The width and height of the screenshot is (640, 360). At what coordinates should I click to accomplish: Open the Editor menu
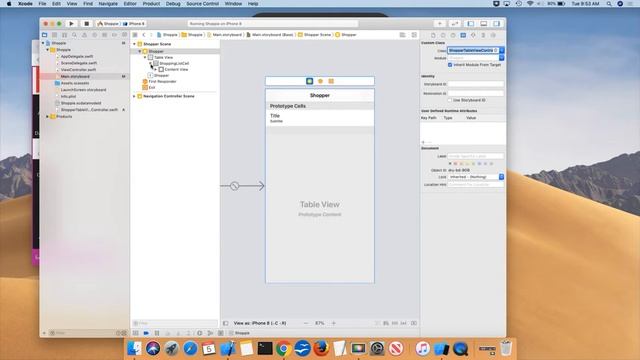pos(130,4)
